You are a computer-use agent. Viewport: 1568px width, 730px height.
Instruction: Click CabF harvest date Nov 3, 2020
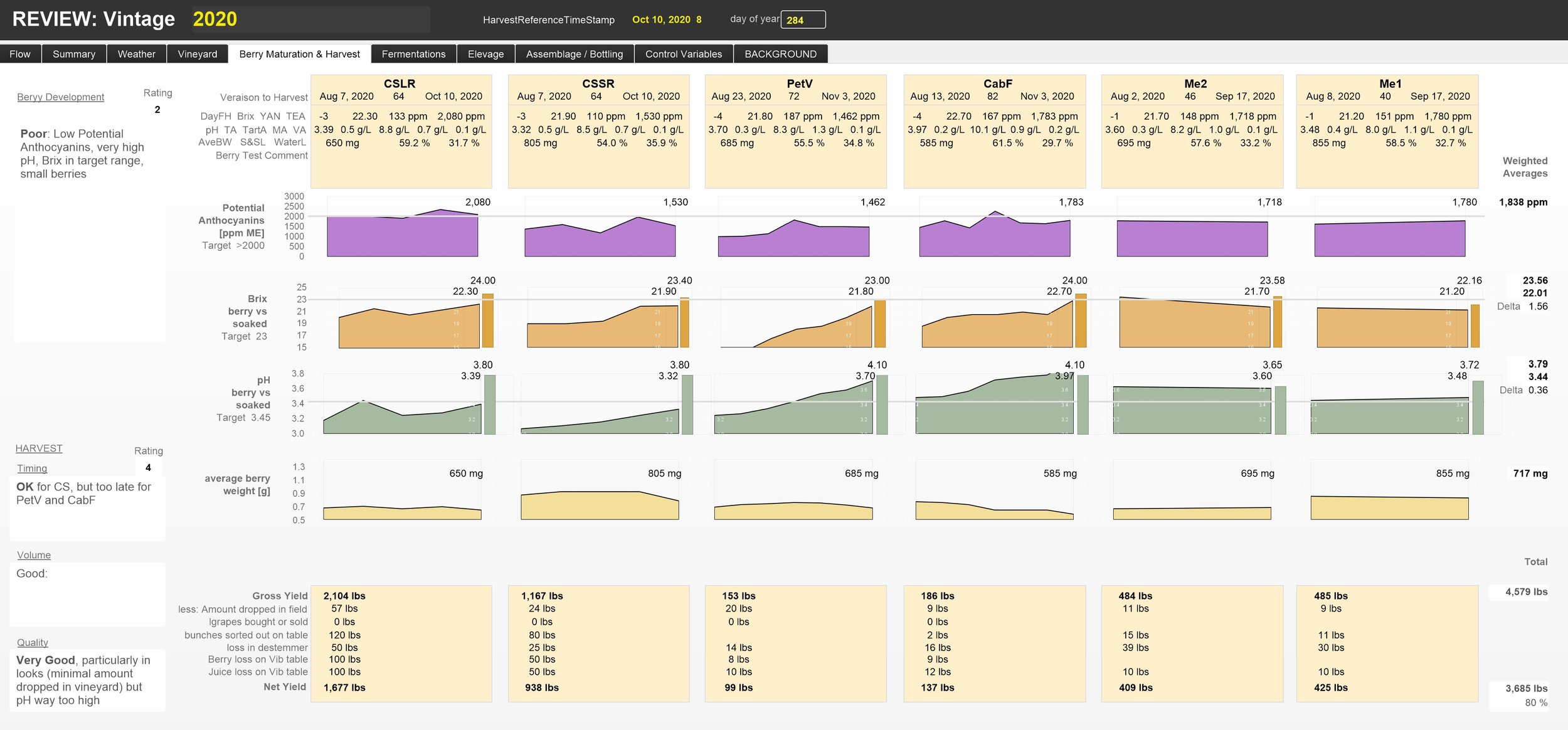click(x=1047, y=96)
